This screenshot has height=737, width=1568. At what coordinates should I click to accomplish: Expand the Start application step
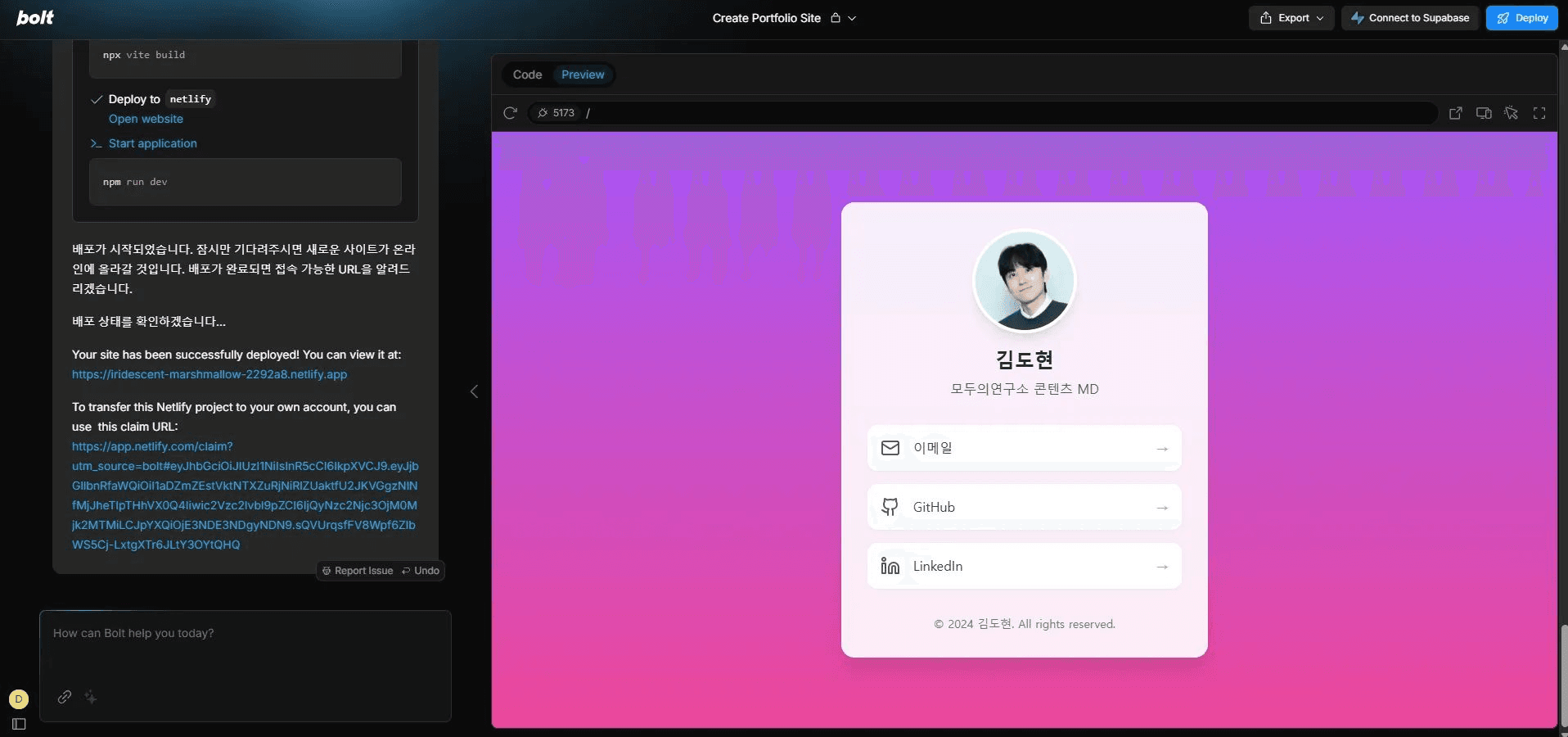pos(152,143)
